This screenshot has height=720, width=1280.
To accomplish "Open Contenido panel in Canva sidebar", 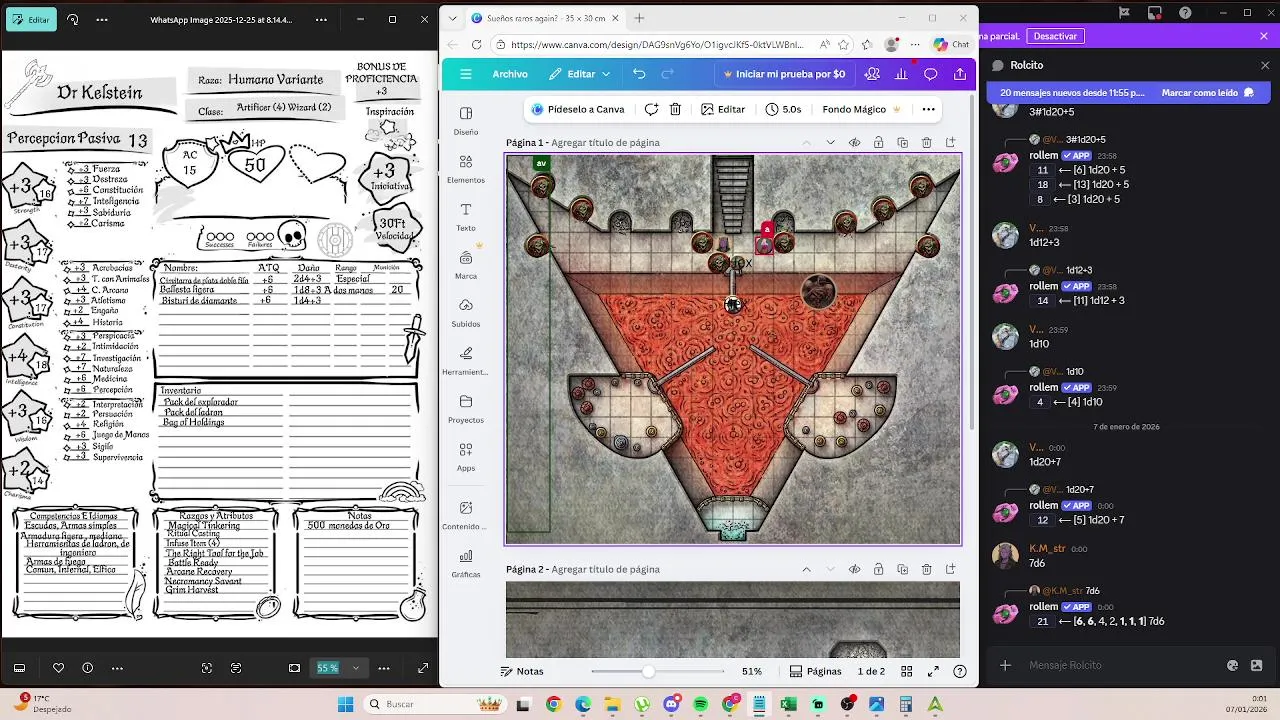I will tap(466, 515).
